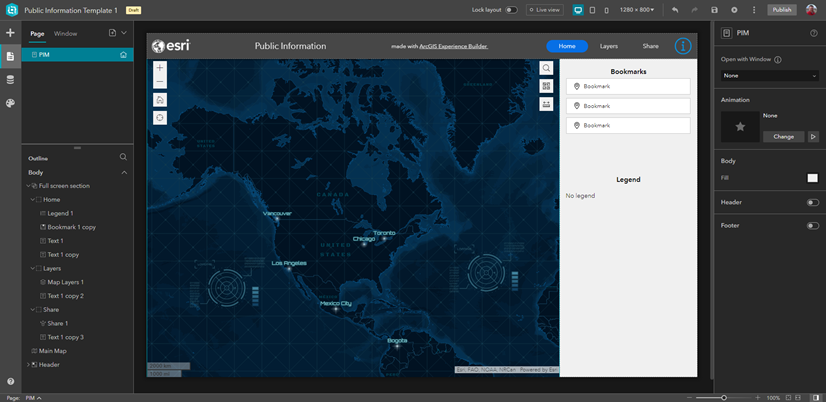Zoom in on the map

(160, 68)
